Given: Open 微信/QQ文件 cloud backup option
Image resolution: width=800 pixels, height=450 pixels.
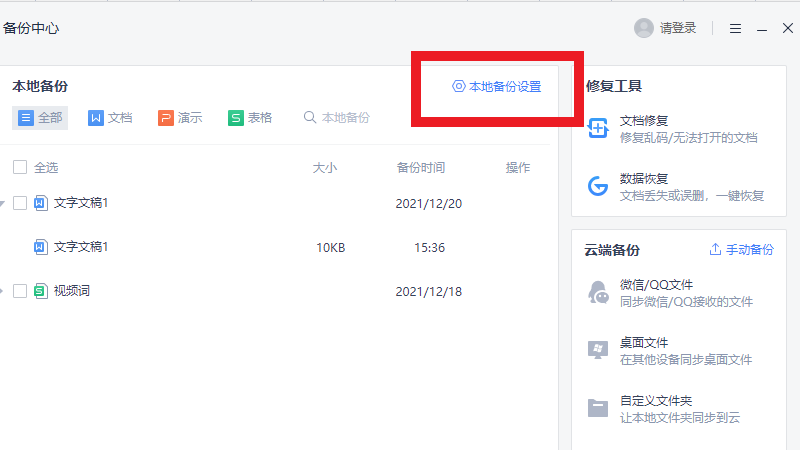Looking at the screenshot, I should [x=670, y=293].
